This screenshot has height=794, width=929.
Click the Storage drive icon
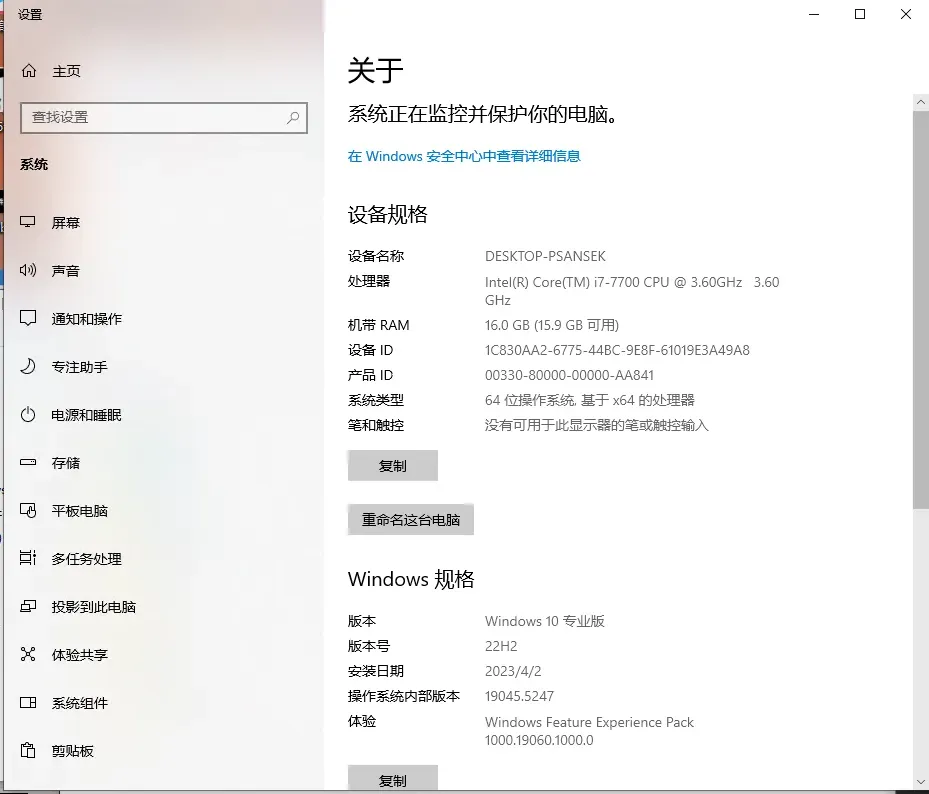click(28, 462)
